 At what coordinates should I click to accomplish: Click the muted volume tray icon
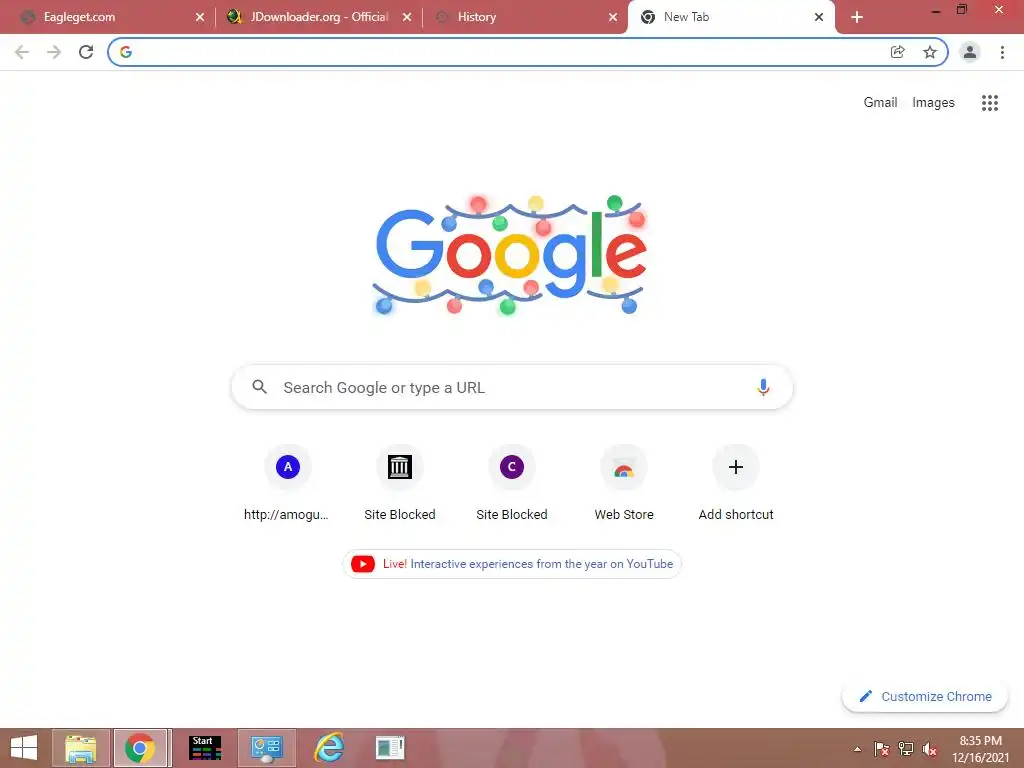point(929,749)
